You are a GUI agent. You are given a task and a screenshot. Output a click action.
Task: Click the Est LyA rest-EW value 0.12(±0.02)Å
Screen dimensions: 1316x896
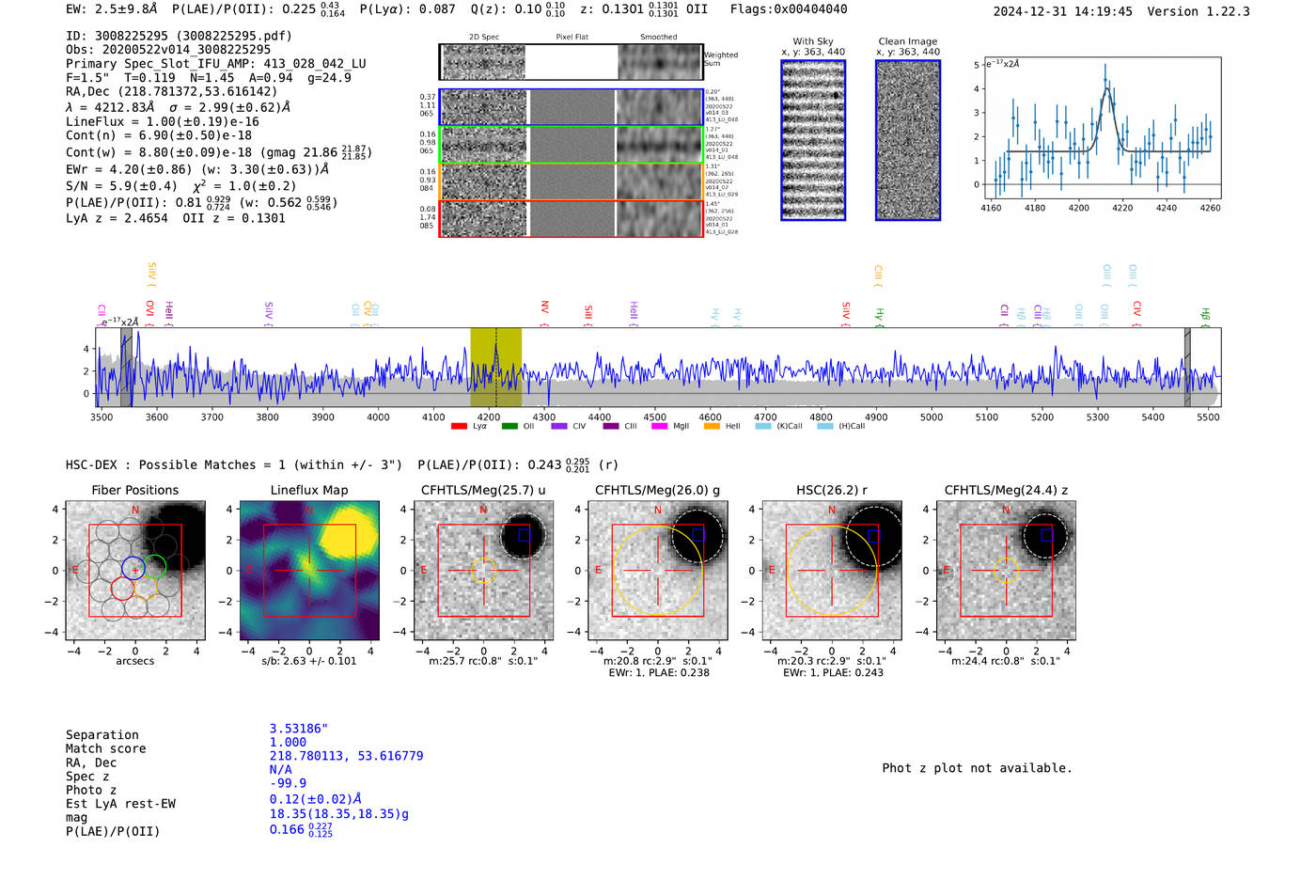[x=316, y=799]
